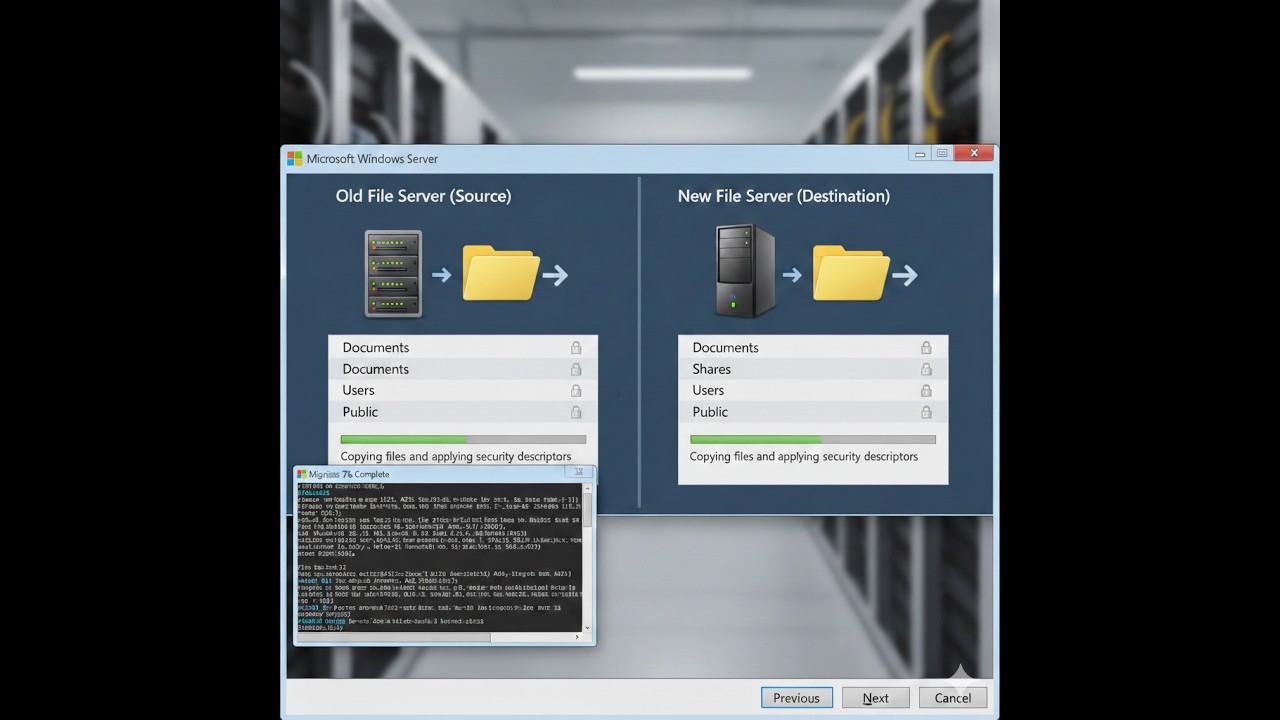Click the 'Old File Server (Source)' heading
This screenshot has height=720, width=1280.
423,196
